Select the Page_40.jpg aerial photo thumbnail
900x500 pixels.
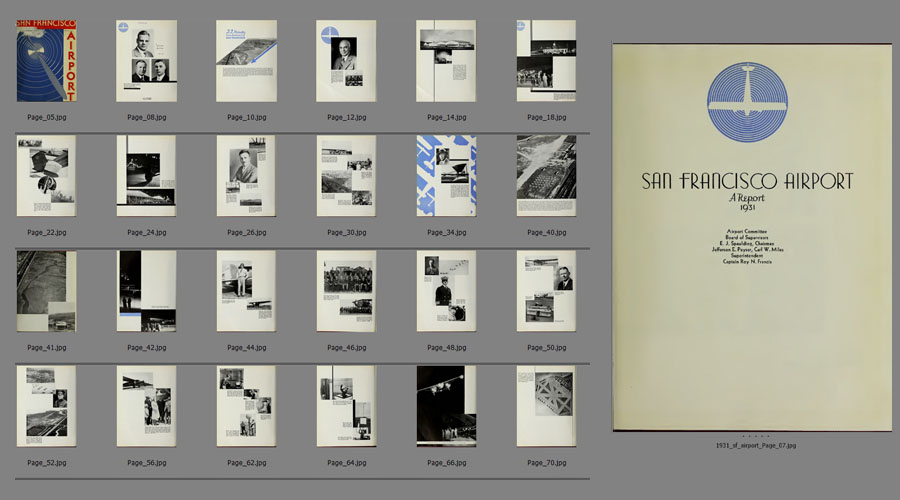pos(546,176)
